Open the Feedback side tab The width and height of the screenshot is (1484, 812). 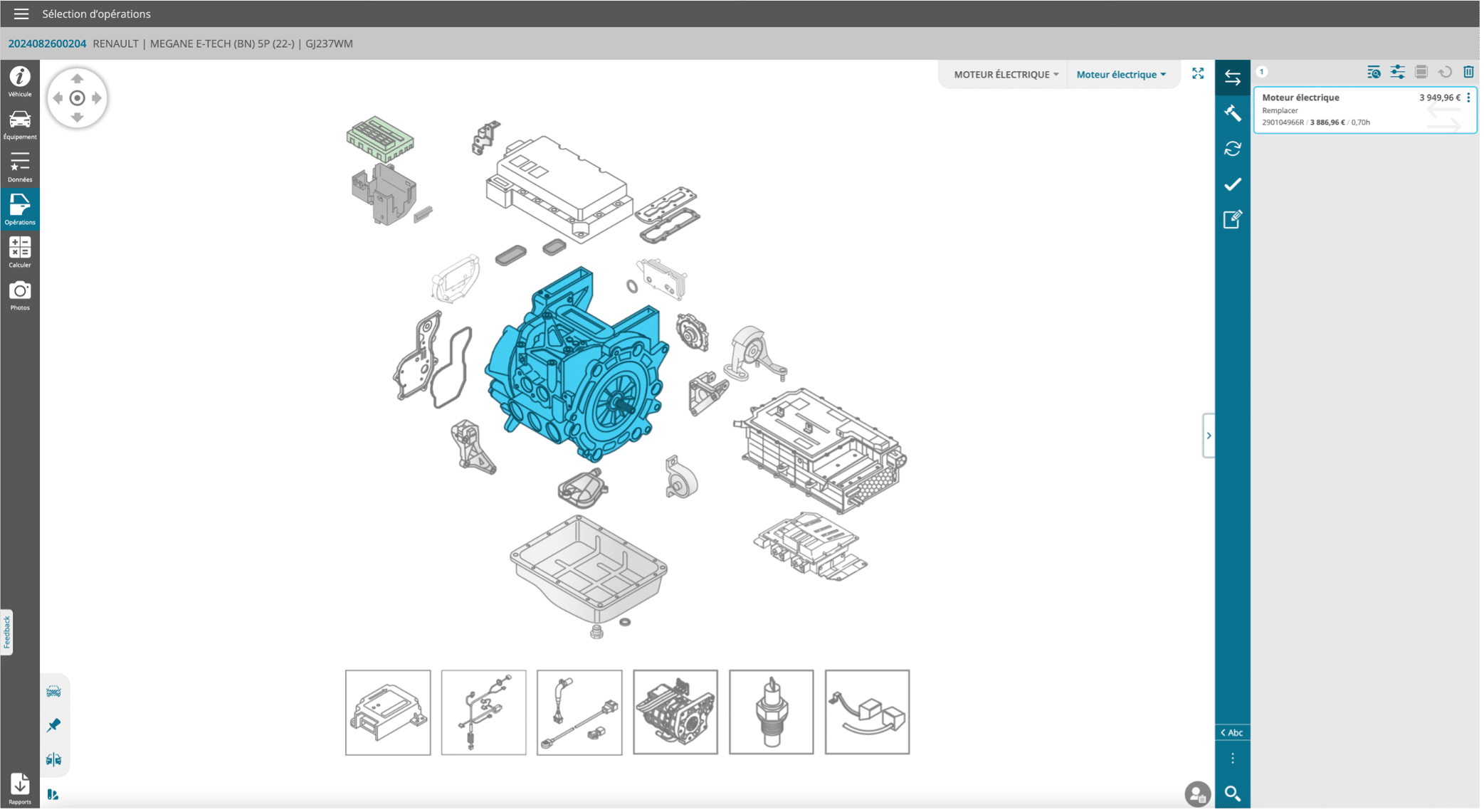pos(6,632)
